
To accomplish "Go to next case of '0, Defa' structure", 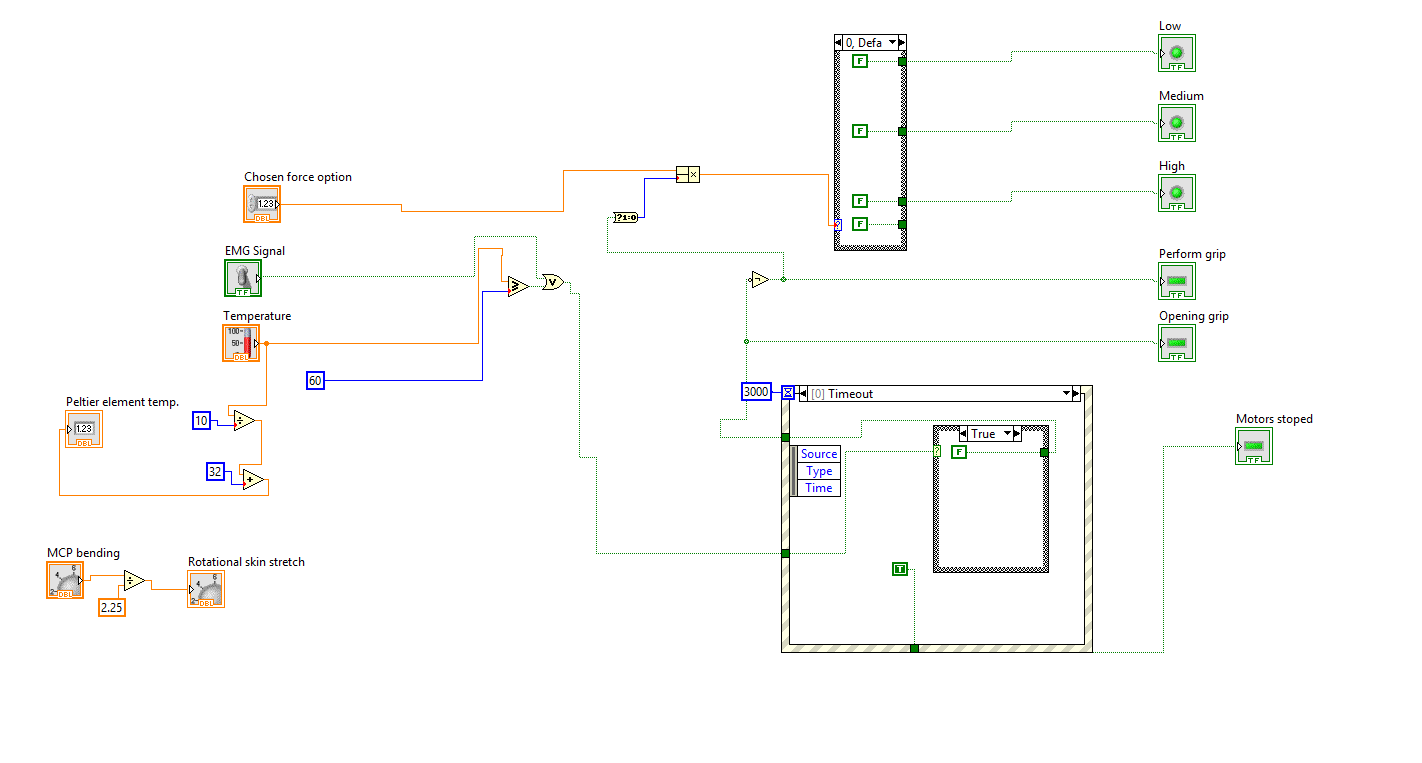I will (x=902, y=42).
